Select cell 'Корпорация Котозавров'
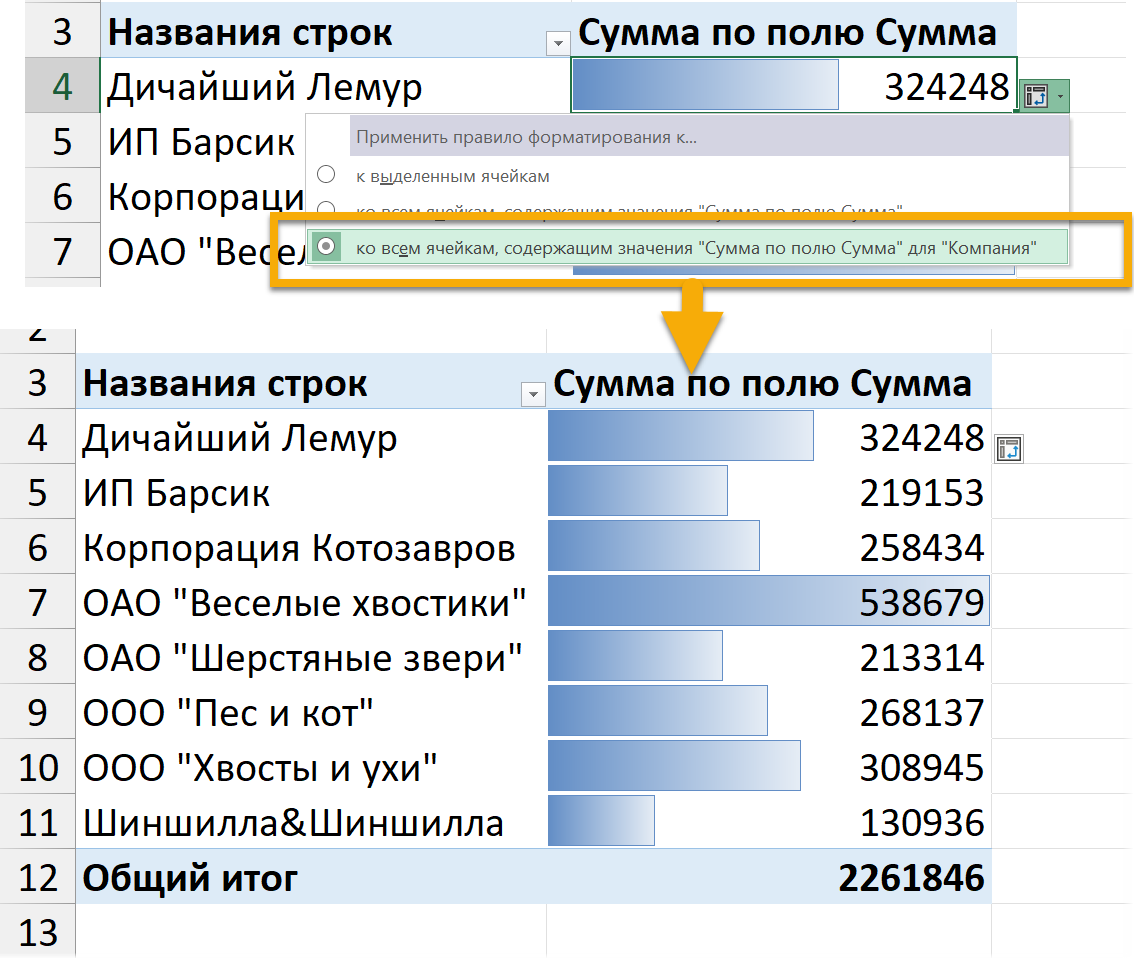This screenshot has width=1134, height=959. point(311,547)
